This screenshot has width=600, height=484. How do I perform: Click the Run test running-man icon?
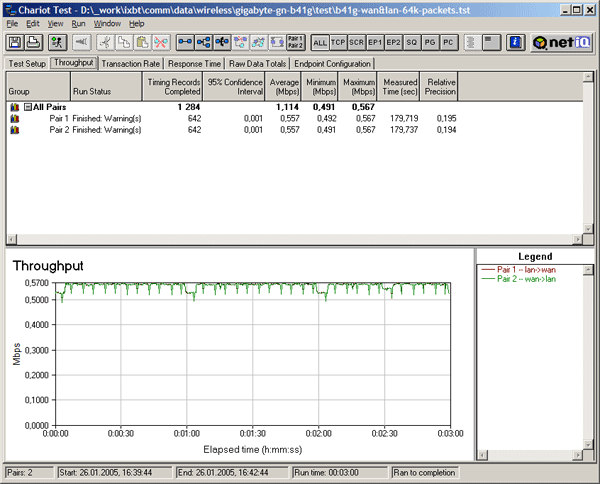57,42
